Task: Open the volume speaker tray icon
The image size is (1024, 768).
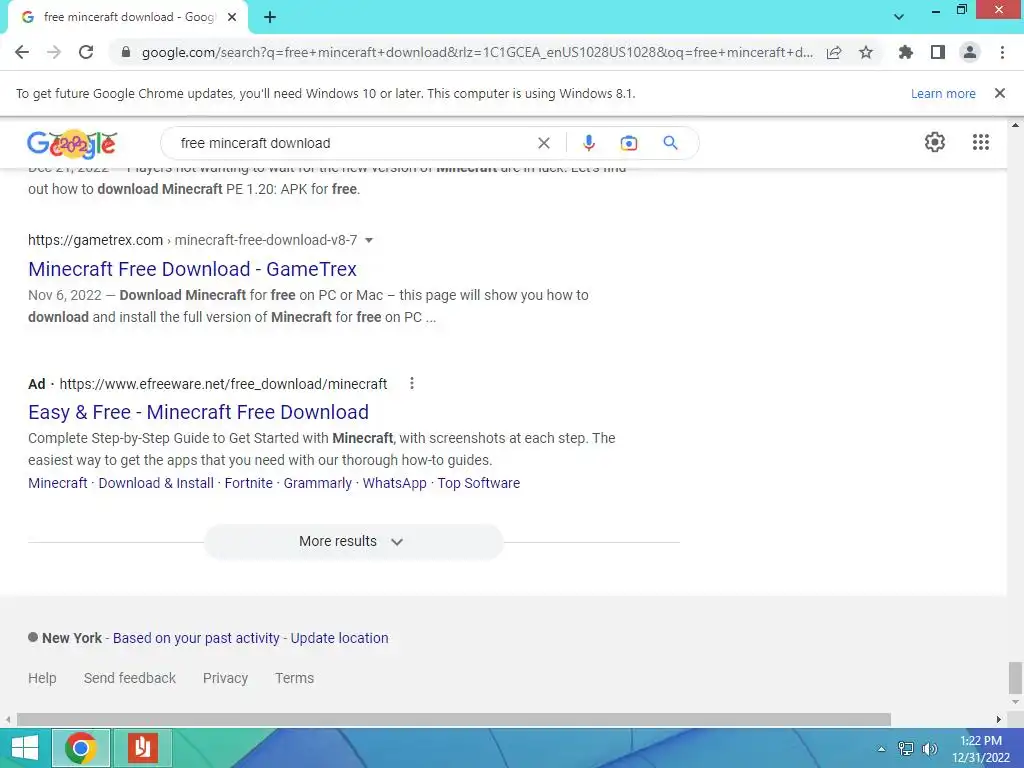Action: click(x=929, y=748)
